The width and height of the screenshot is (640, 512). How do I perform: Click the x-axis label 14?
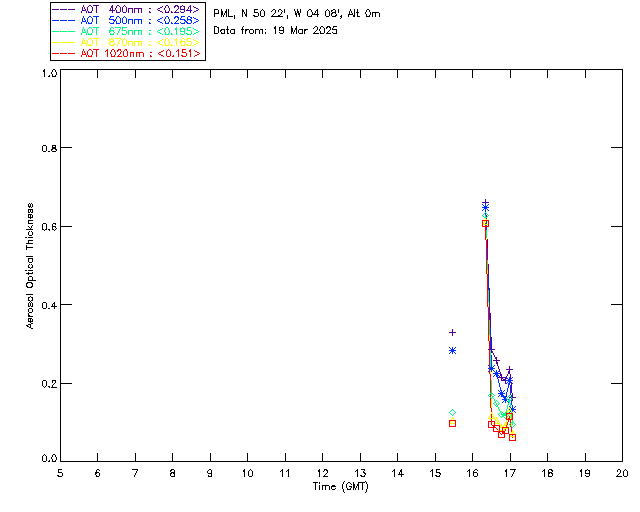click(398, 473)
